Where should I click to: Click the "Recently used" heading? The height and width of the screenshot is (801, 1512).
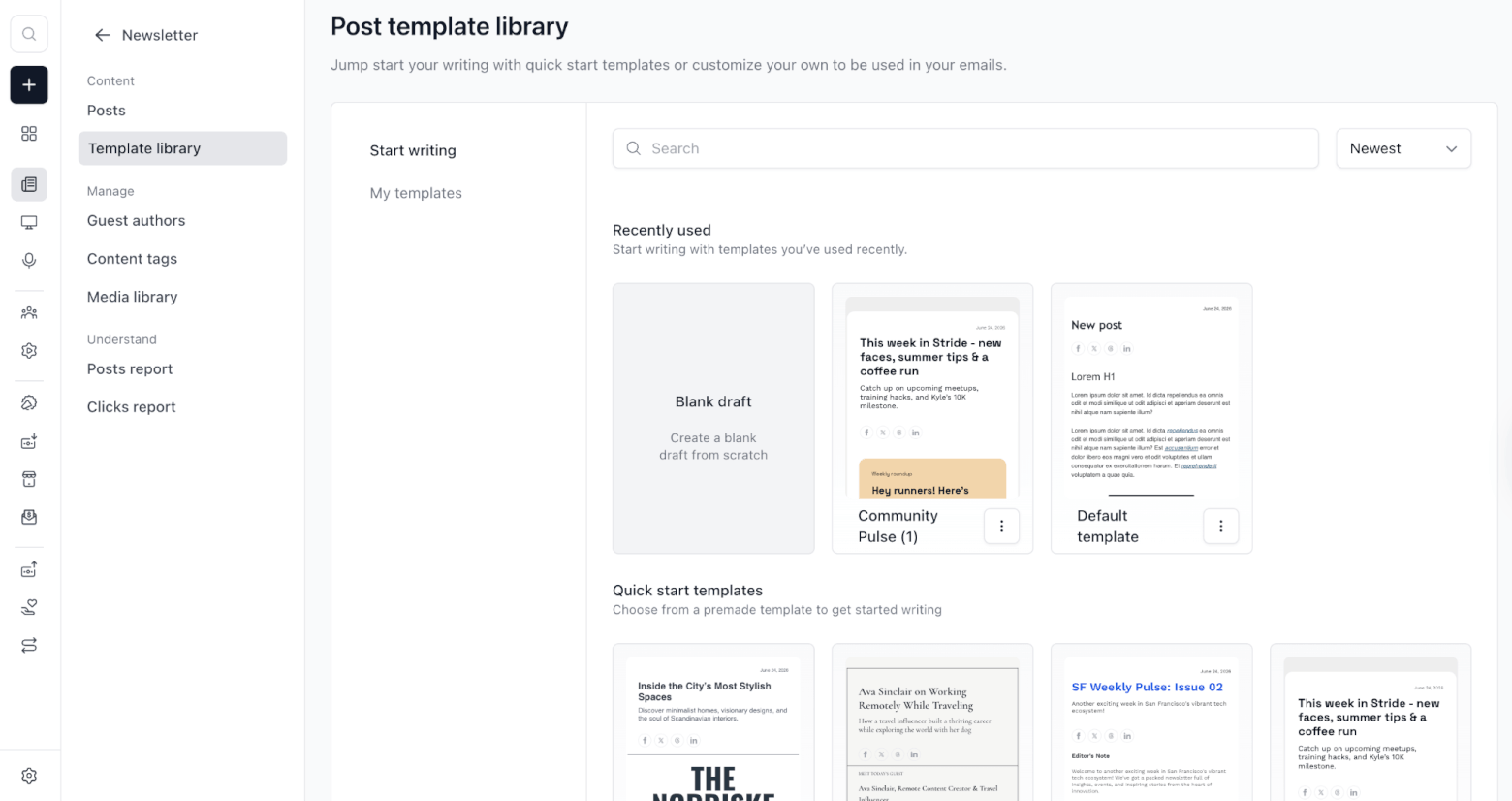(662, 230)
